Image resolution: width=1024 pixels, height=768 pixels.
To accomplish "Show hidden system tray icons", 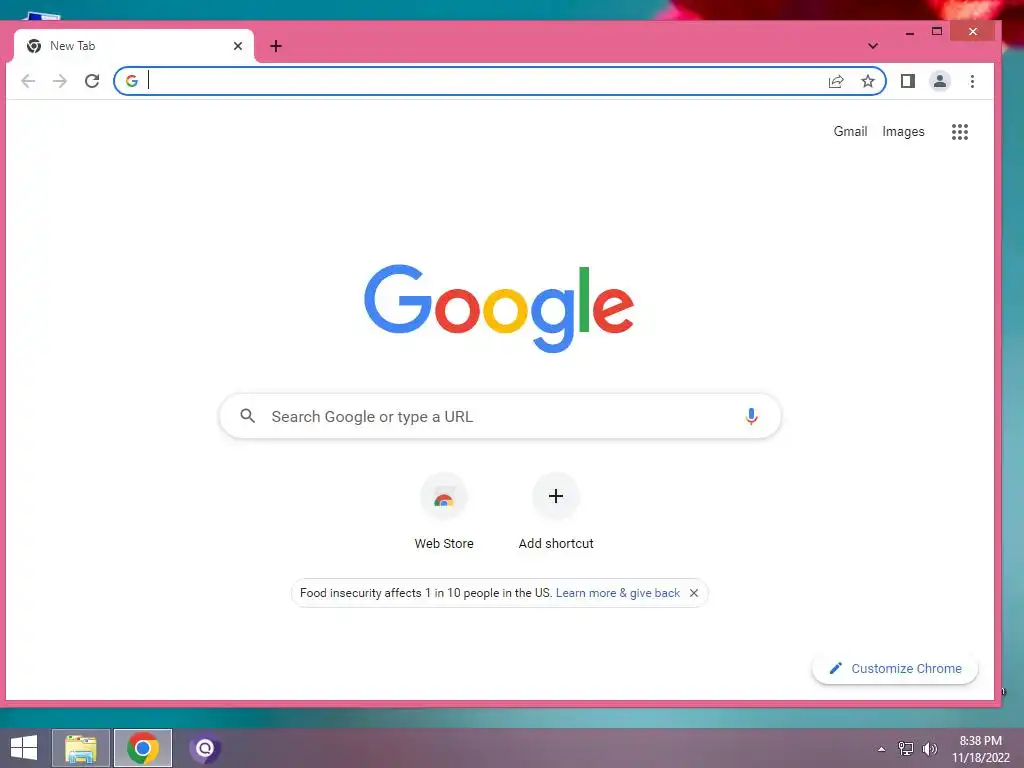I will (x=882, y=749).
